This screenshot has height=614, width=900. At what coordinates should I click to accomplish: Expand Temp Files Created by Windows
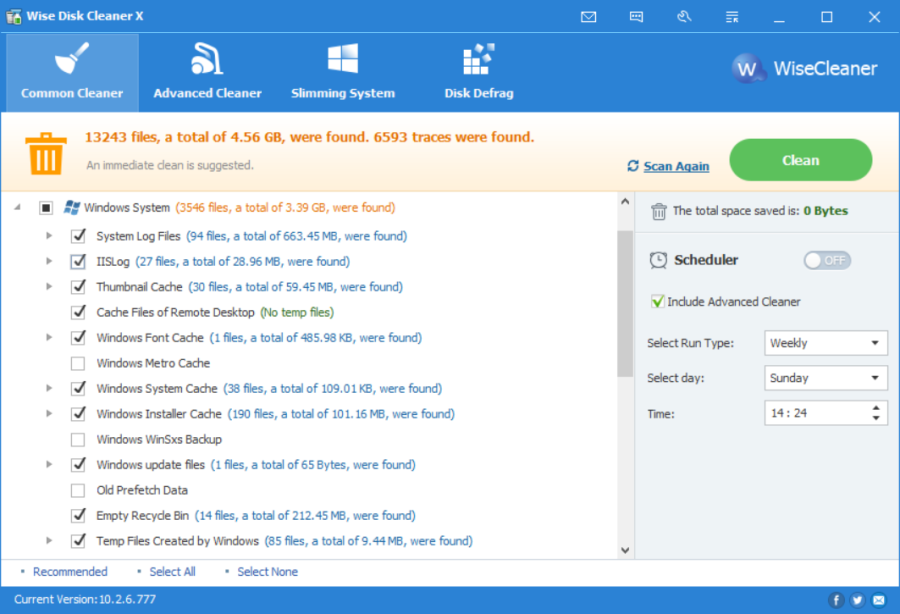tap(49, 541)
